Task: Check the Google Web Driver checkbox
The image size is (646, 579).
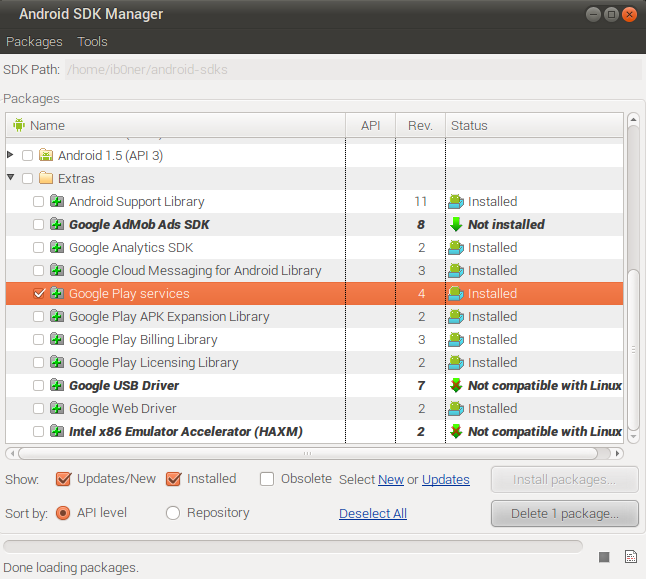Action: (x=38, y=408)
